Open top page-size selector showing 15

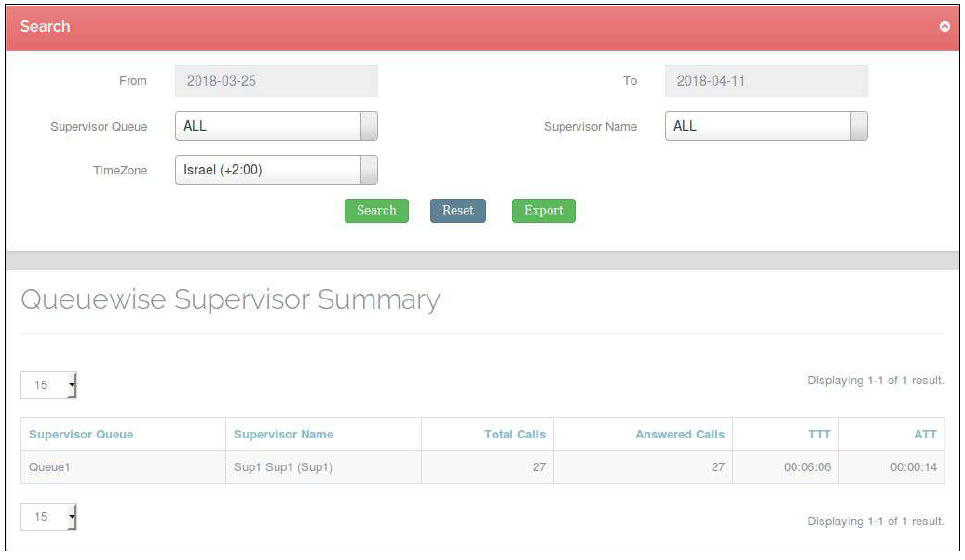49,385
